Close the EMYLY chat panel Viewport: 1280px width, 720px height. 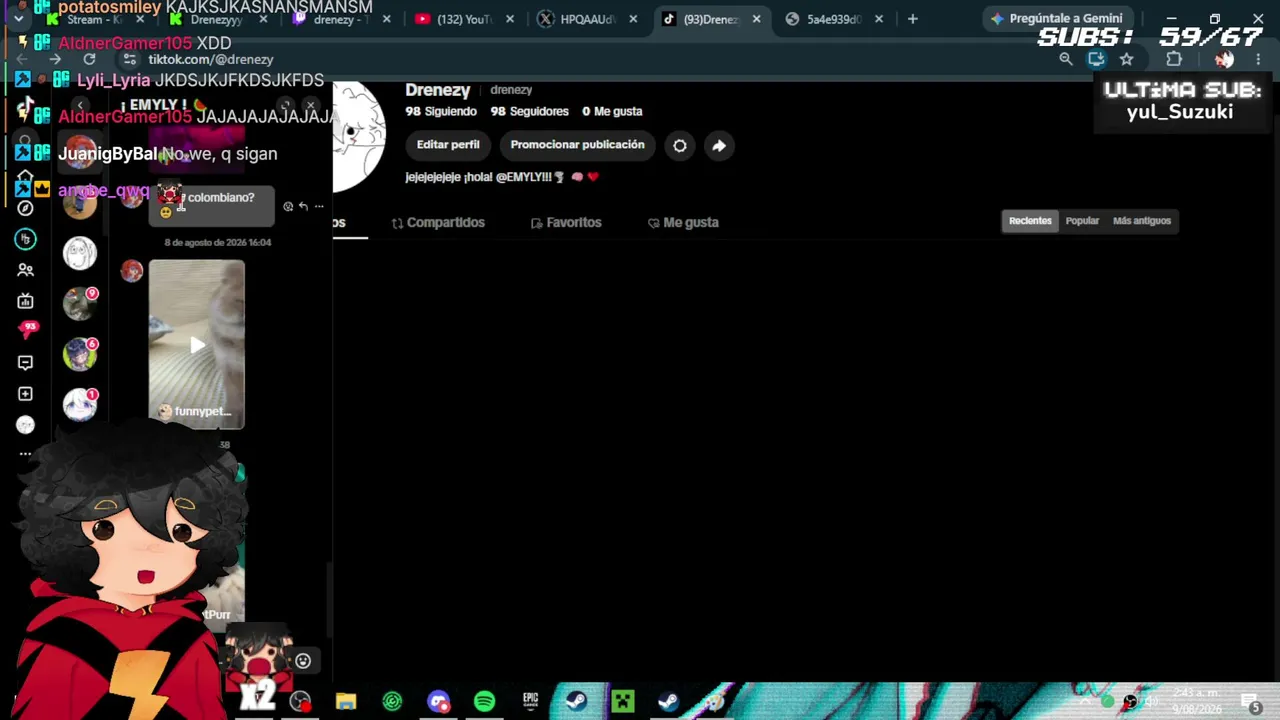click(311, 105)
